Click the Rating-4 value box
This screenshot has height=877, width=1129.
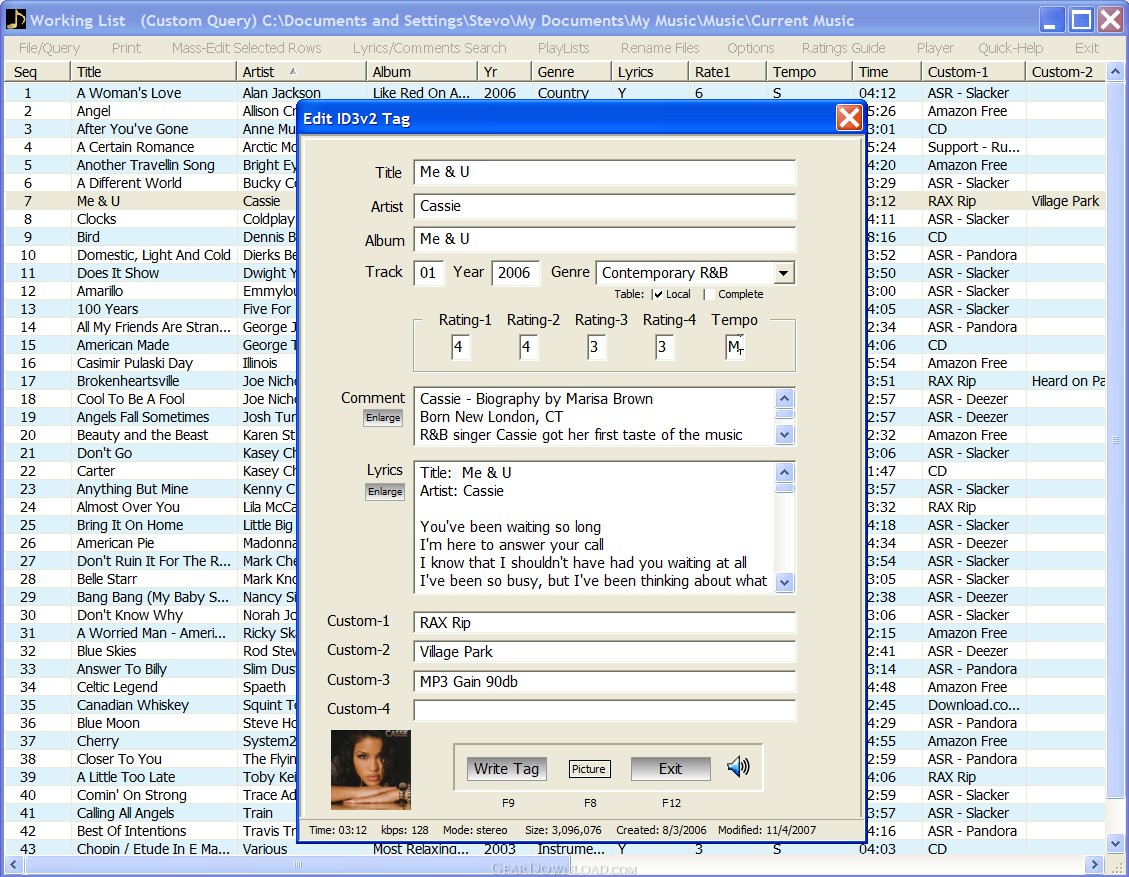pyautogui.click(x=664, y=347)
